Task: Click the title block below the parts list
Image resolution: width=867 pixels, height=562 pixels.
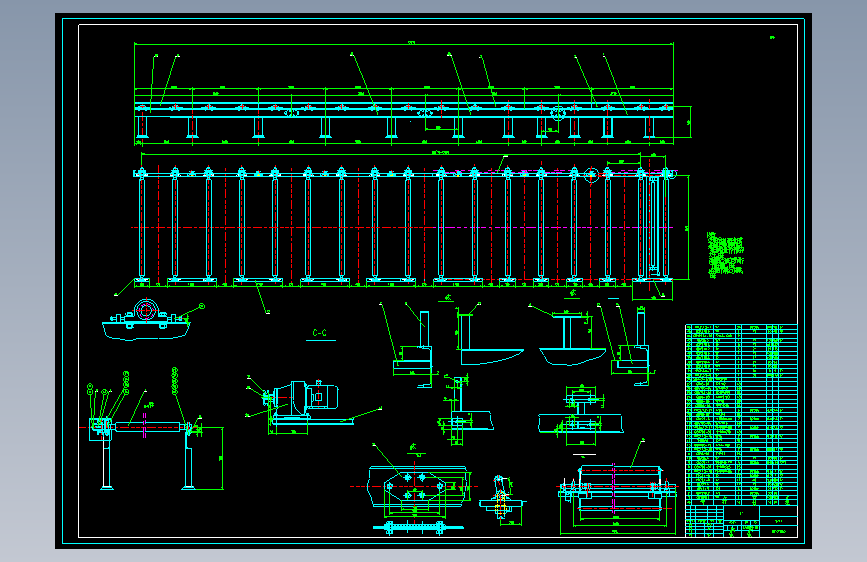Action: coord(741,521)
